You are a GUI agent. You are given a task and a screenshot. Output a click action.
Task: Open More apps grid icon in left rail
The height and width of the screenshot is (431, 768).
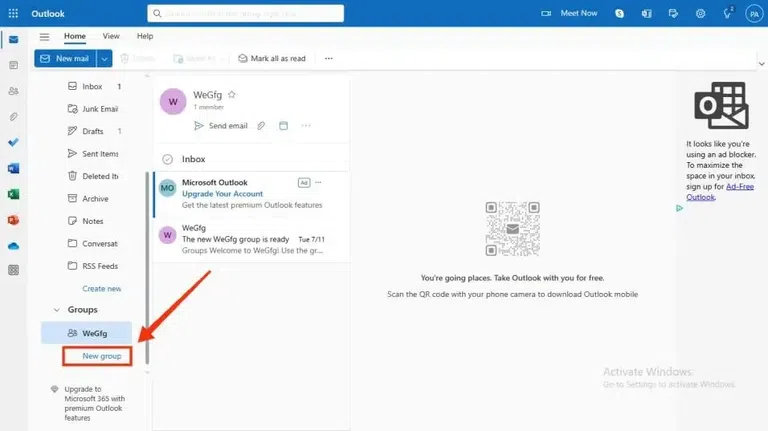(14, 270)
